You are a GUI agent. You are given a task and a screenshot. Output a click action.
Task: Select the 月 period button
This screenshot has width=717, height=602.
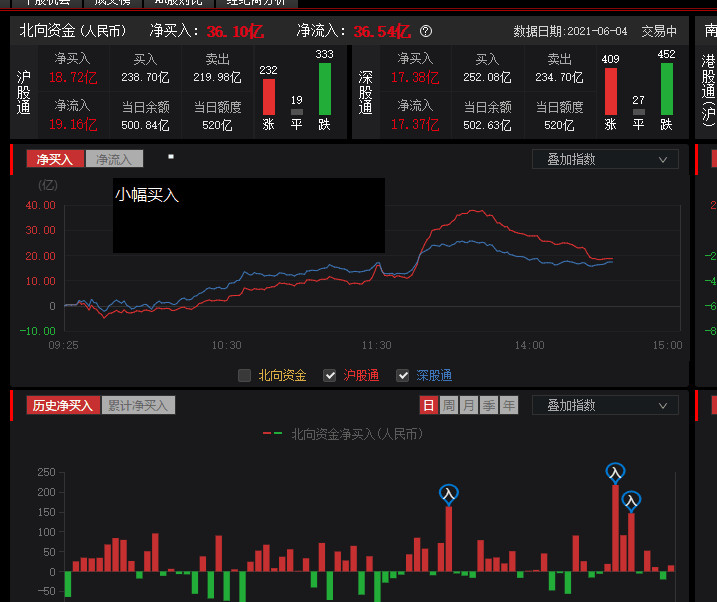coord(468,405)
